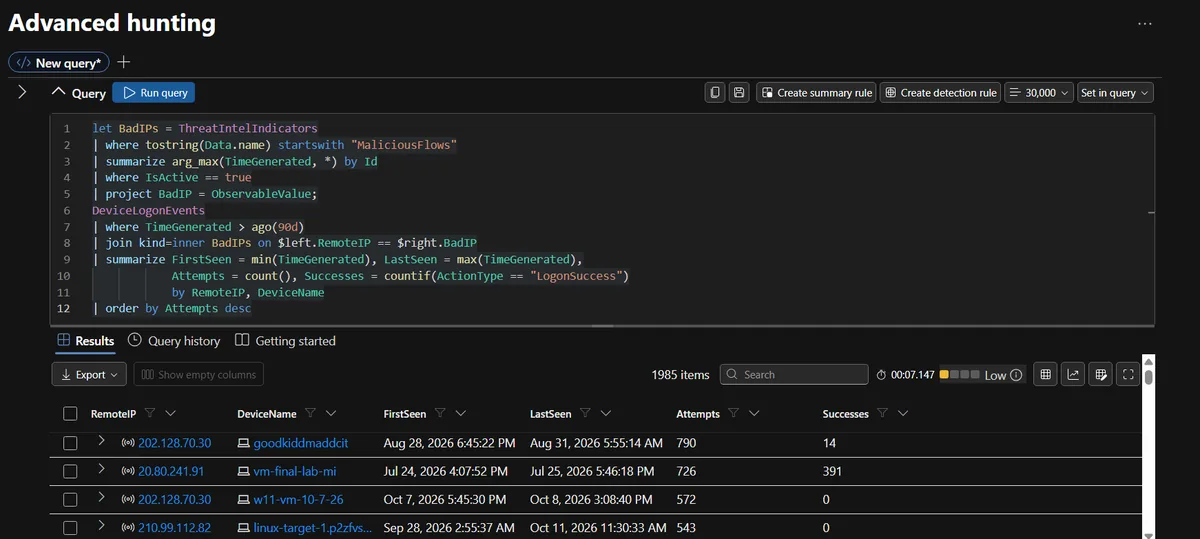Viewport: 1200px width, 539px height.
Task: Click the info icon beside Low
Action: tap(1017, 375)
